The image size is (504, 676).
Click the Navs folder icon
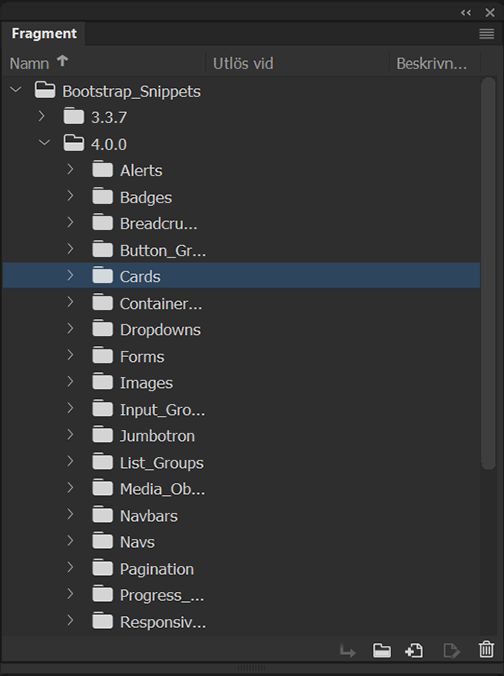(103, 541)
